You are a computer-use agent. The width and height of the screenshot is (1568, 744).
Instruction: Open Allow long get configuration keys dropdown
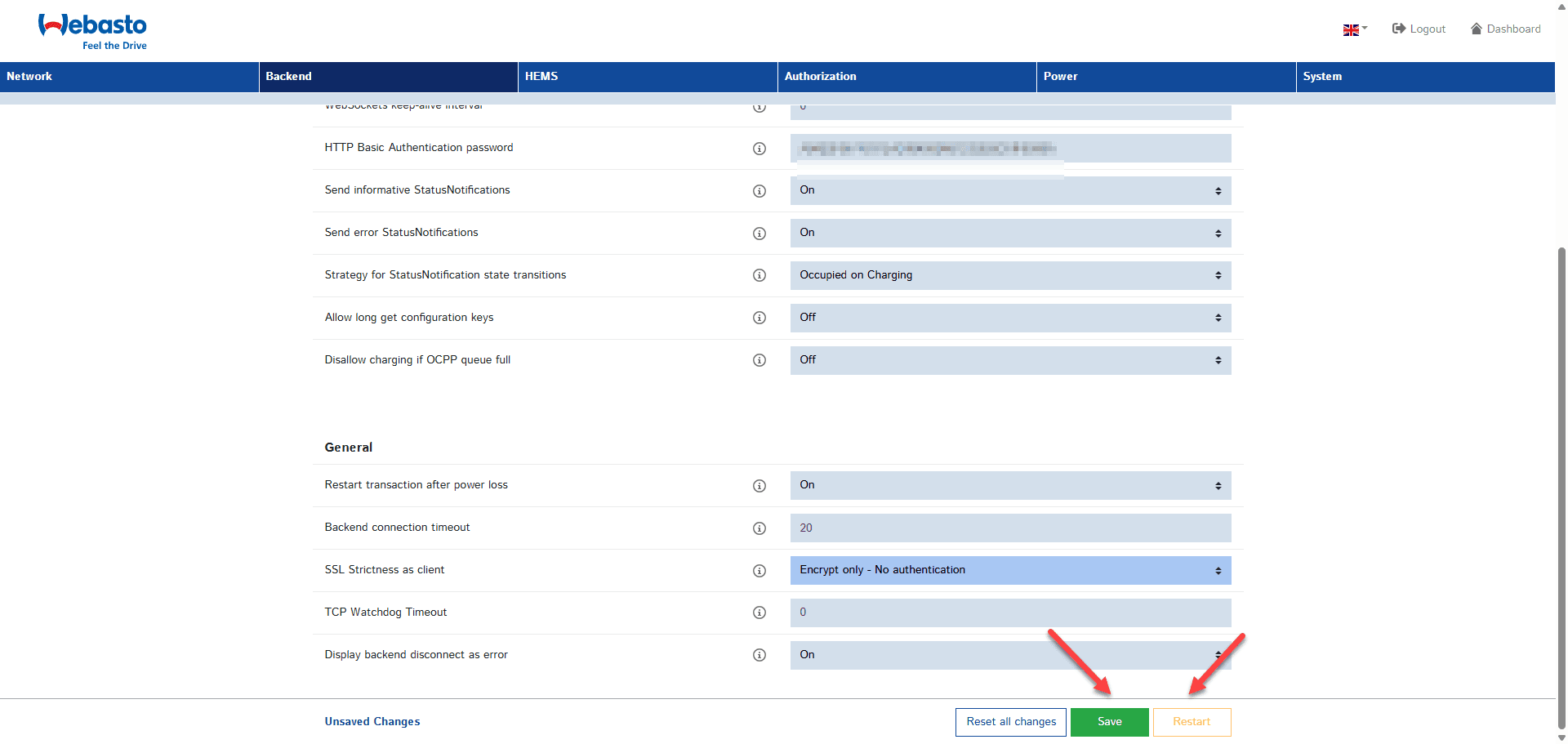[1010, 318]
